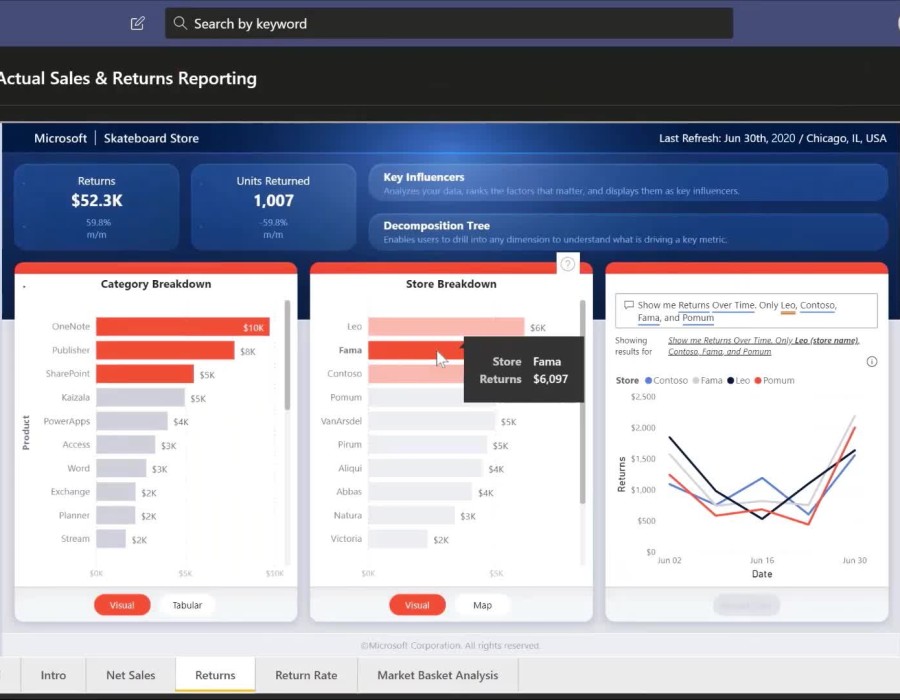Open the Return Rate tab
Viewport: 900px width, 700px height.
pyautogui.click(x=306, y=675)
